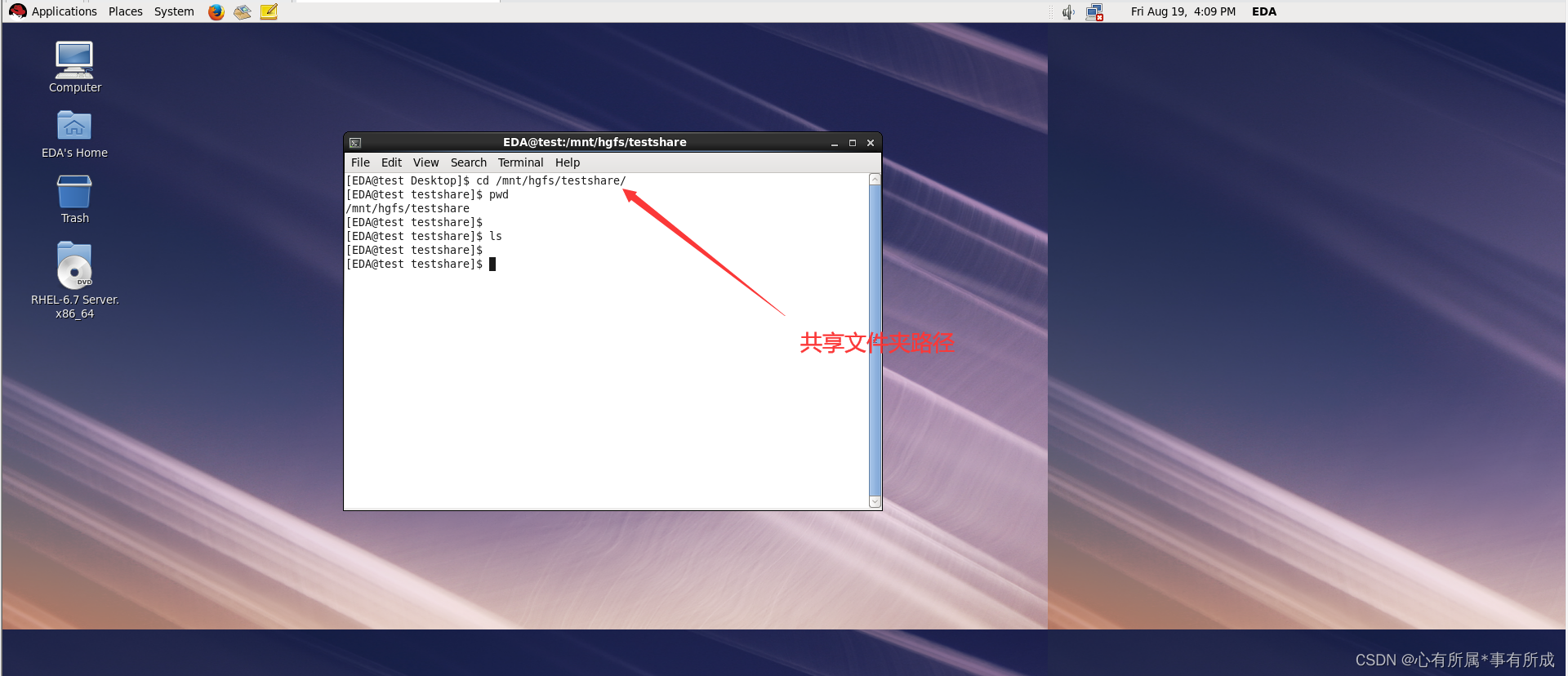
Task: Click the terminal scrollbar up arrow
Action: click(875, 179)
